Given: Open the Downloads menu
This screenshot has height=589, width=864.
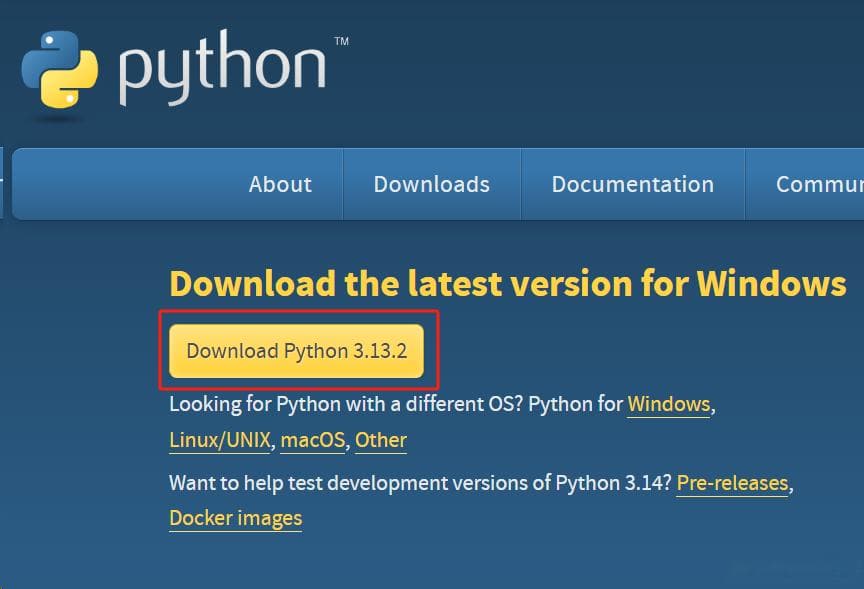Looking at the screenshot, I should (x=431, y=184).
